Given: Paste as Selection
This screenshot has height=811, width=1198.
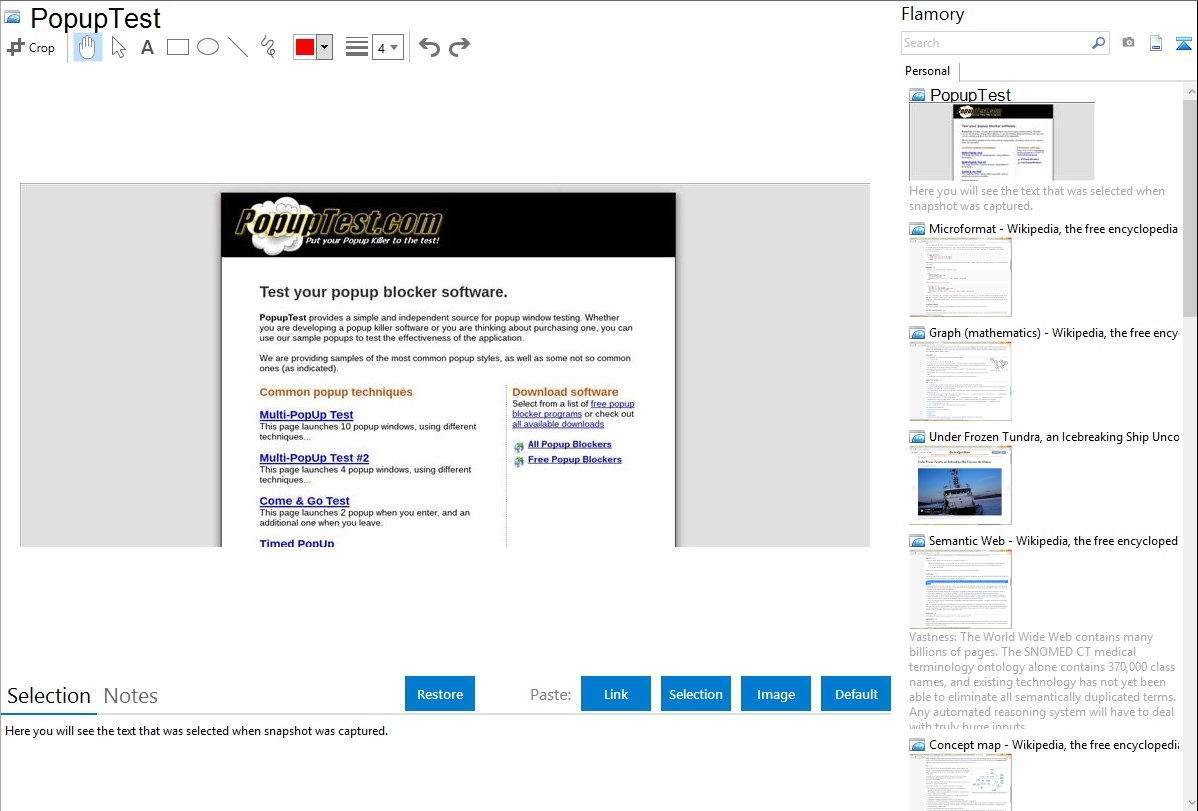Looking at the screenshot, I should (x=696, y=694).
